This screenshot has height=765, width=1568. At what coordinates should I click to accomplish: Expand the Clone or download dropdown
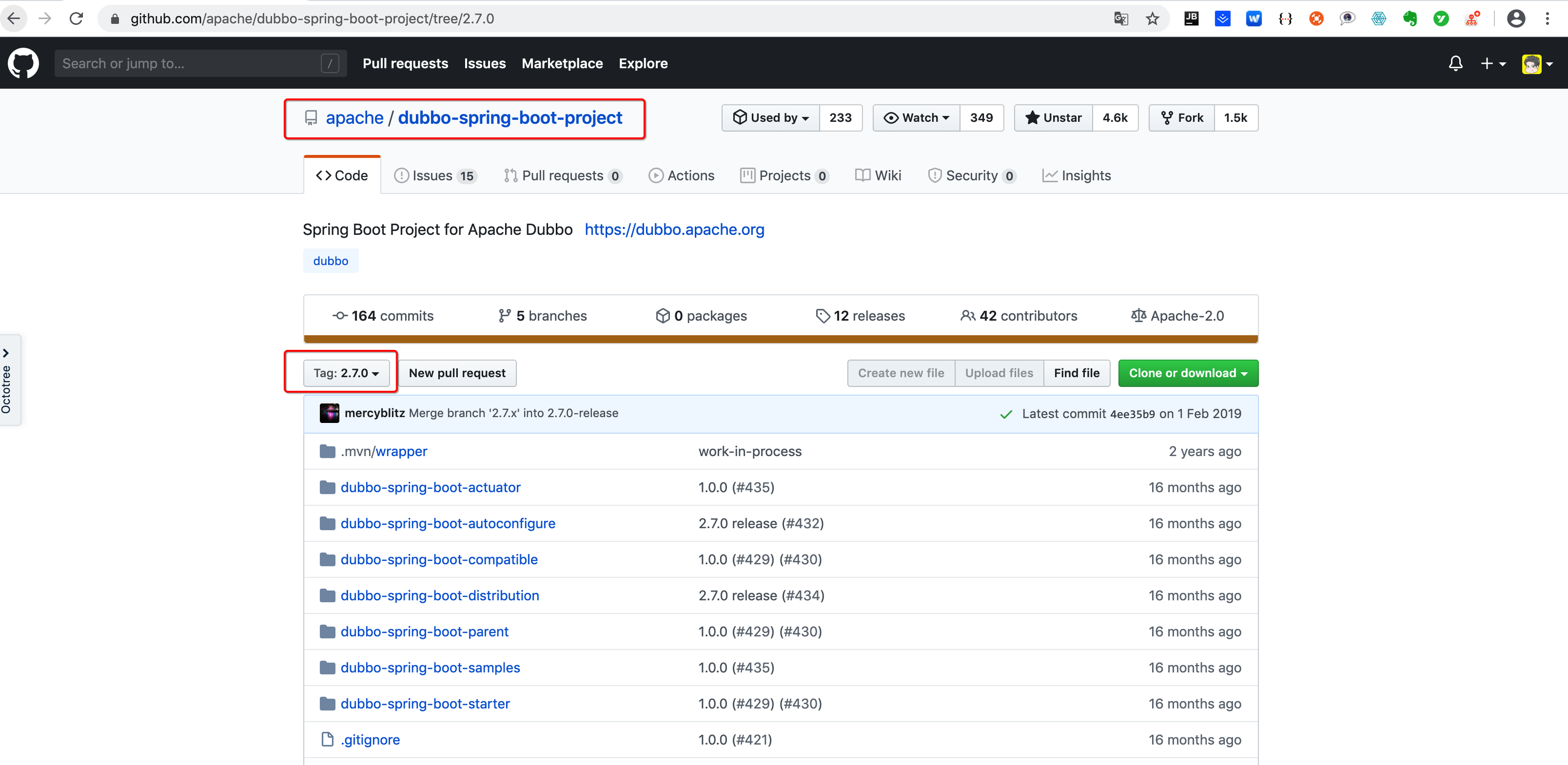pos(1187,373)
